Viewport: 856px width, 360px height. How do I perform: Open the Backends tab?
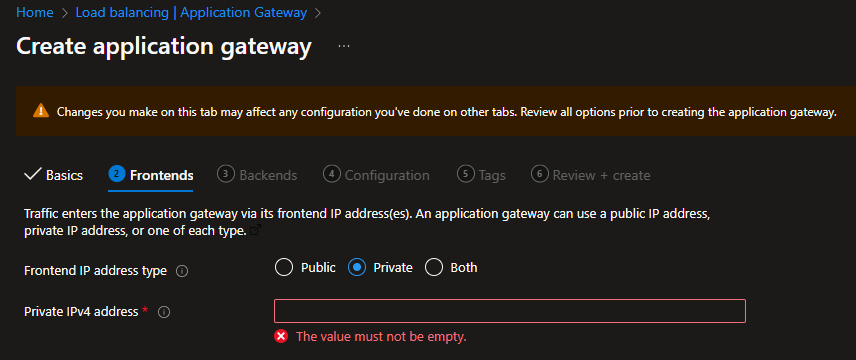pyautogui.click(x=257, y=175)
